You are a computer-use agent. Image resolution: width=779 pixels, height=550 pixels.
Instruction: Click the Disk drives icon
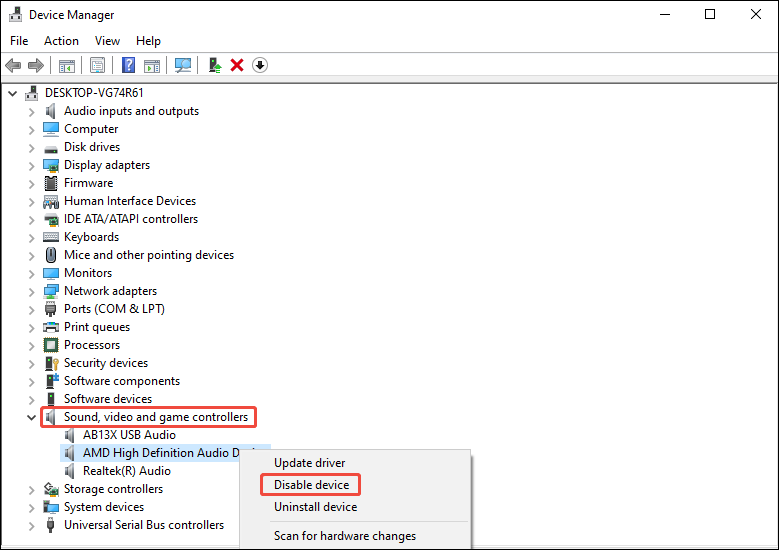coord(51,148)
